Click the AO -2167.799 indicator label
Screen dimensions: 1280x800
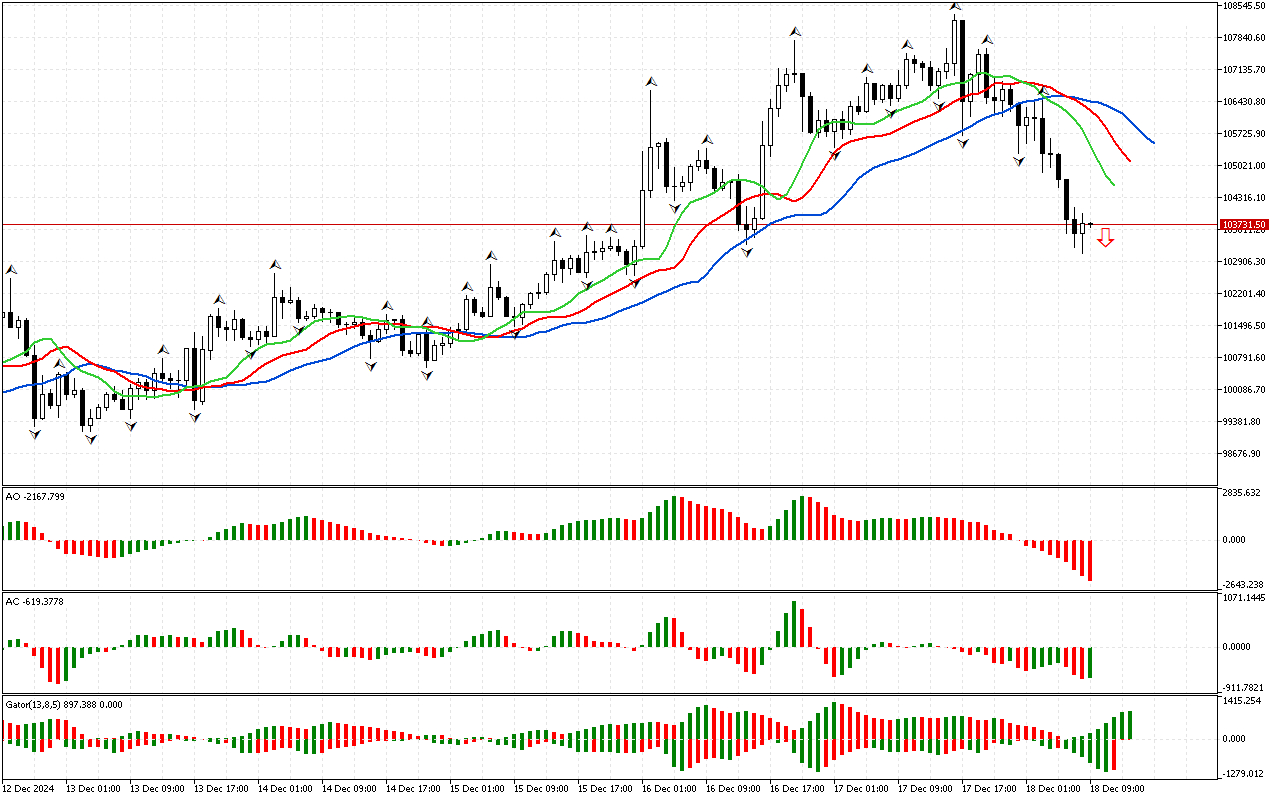[x=35, y=496]
